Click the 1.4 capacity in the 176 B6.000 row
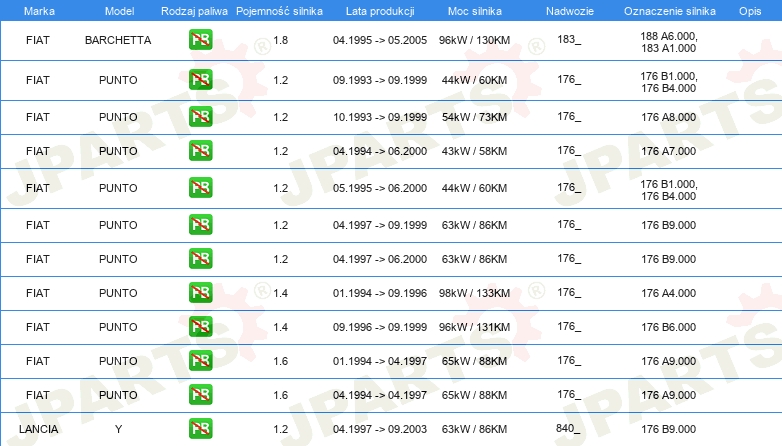The width and height of the screenshot is (782, 446). click(281, 327)
